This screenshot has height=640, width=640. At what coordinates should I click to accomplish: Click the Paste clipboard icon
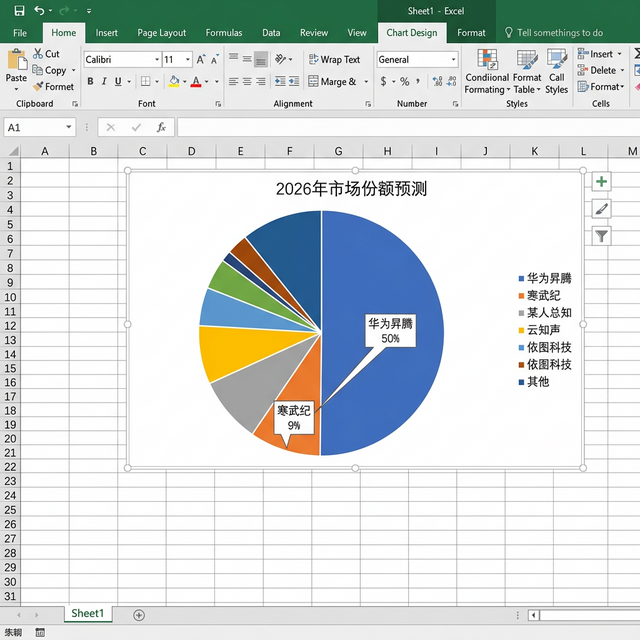tap(16, 60)
